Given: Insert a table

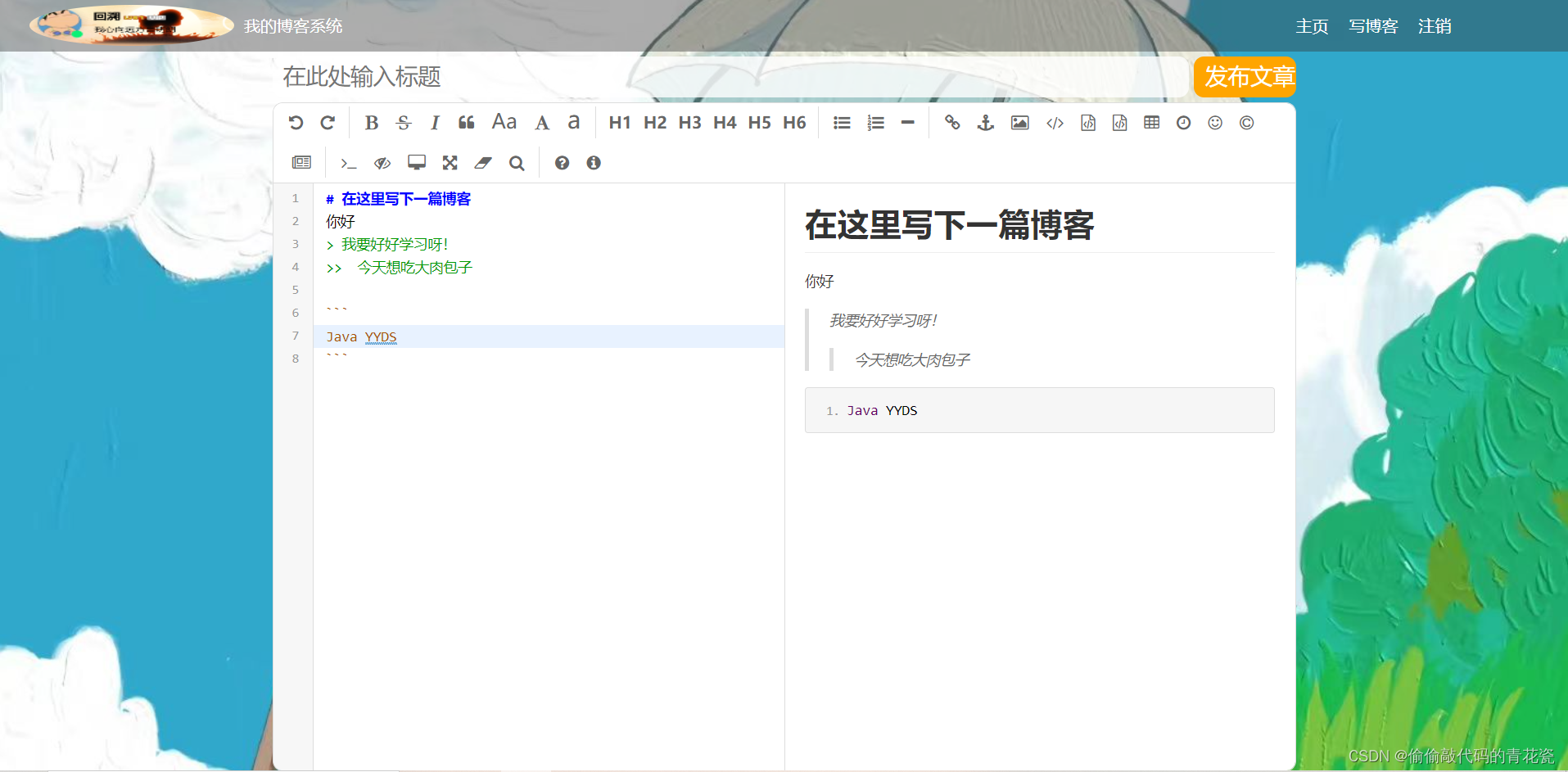Looking at the screenshot, I should [x=1151, y=123].
